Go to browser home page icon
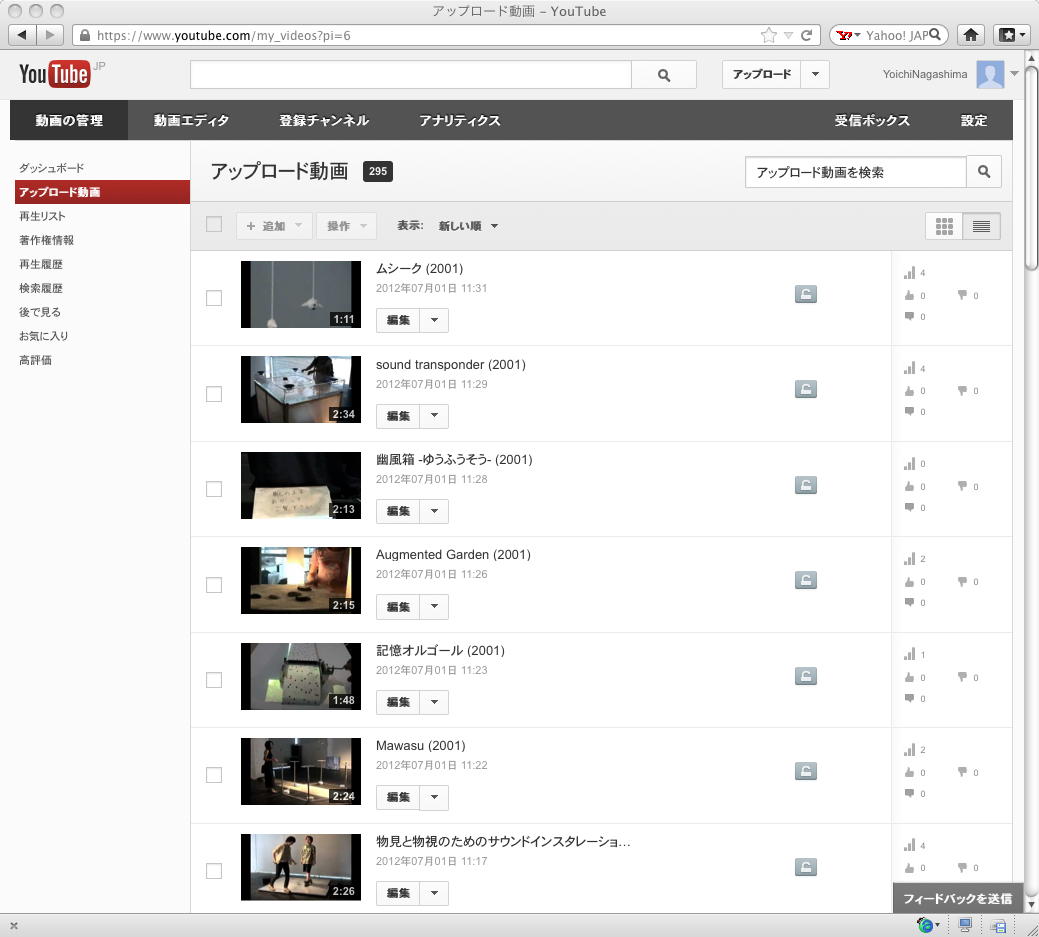Viewport: 1039px width, 937px height. [x=971, y=35]
